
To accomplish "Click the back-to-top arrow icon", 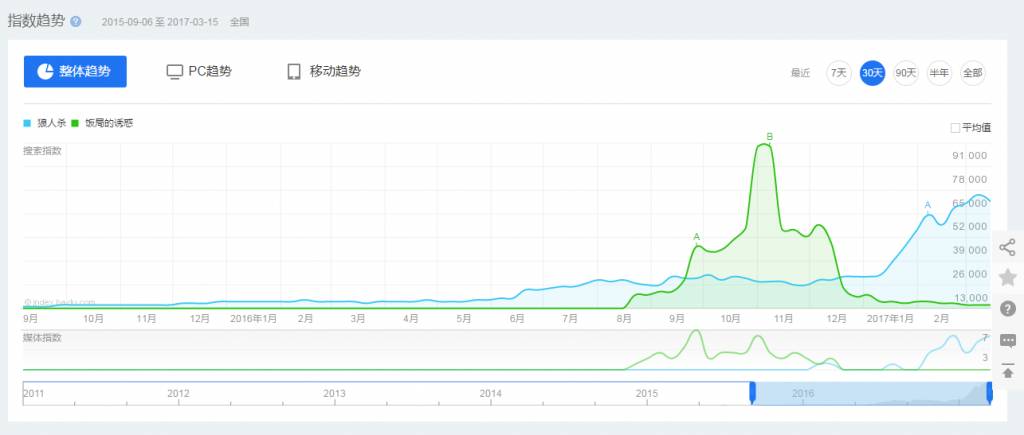I will click(x=1007, y=371).
